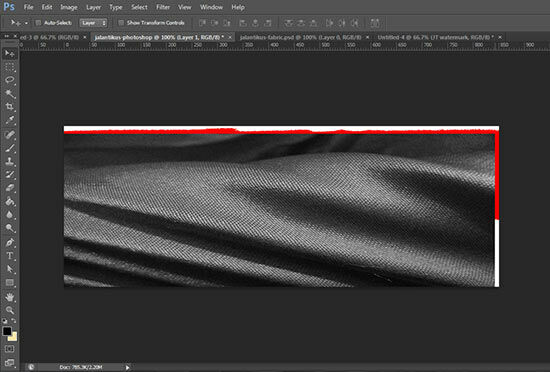Open the Filter menu

[163, 7]
